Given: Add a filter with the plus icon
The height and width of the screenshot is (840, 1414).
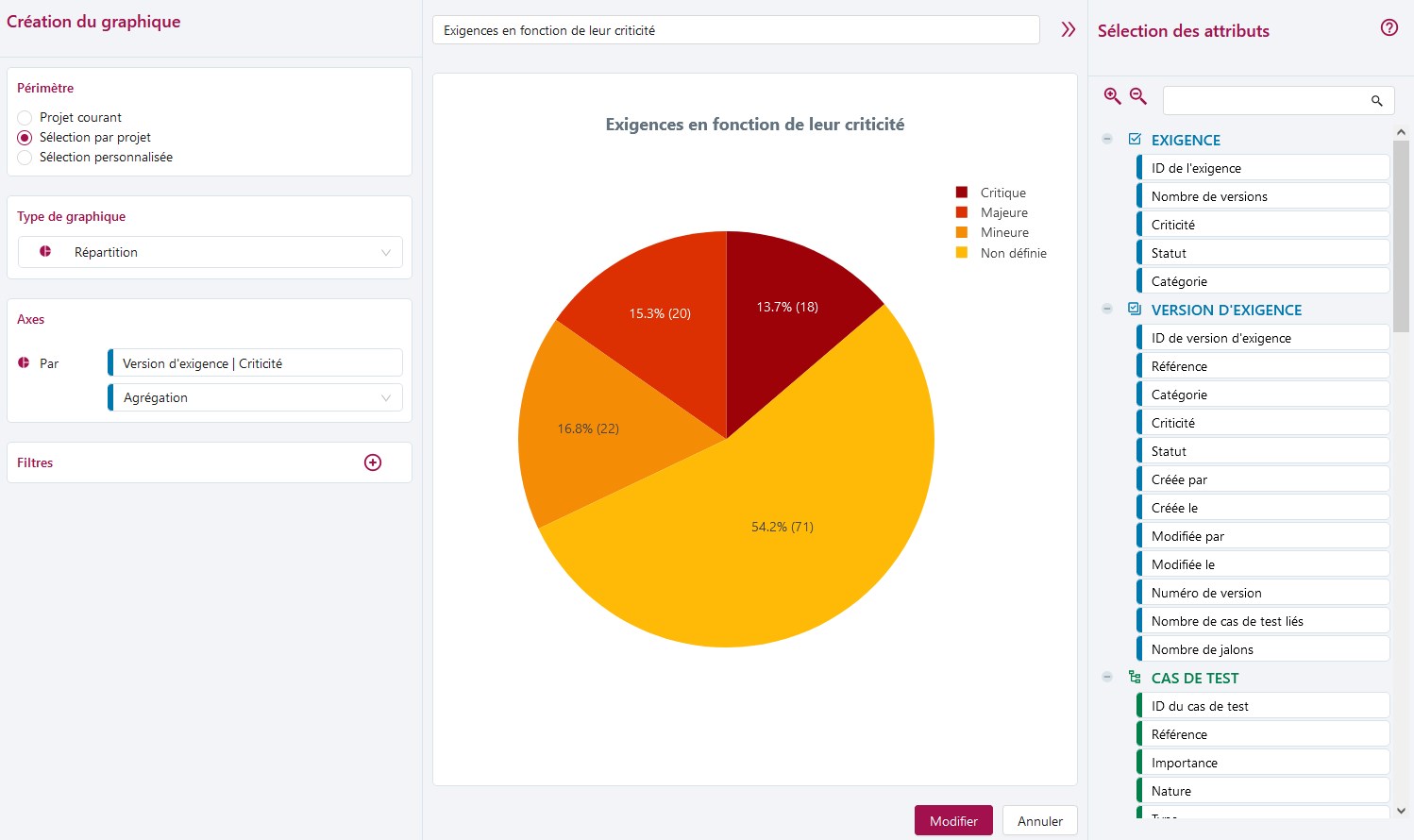Looking at the screenshot, I should [373, 462].
